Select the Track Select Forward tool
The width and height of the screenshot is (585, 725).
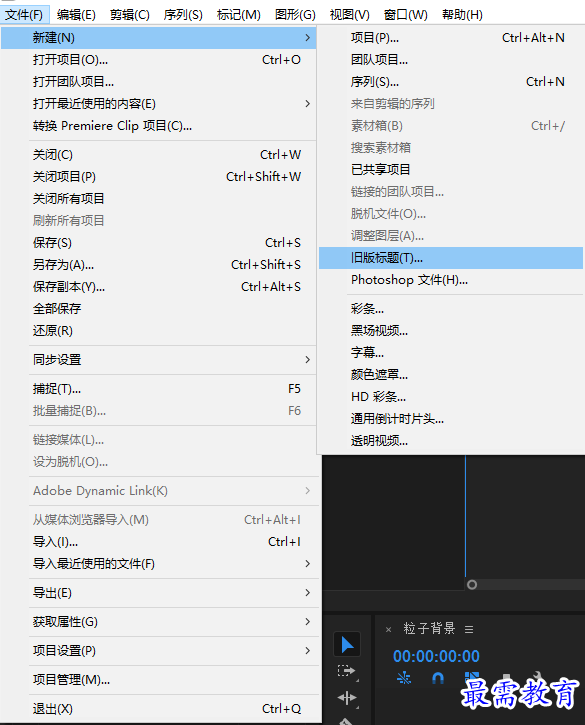[x=346, y=670]
